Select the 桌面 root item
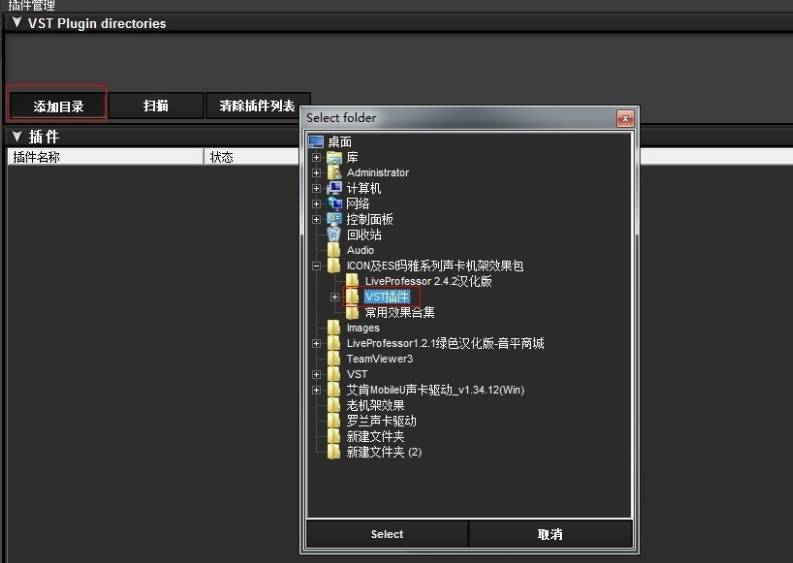 pos(339,142)
